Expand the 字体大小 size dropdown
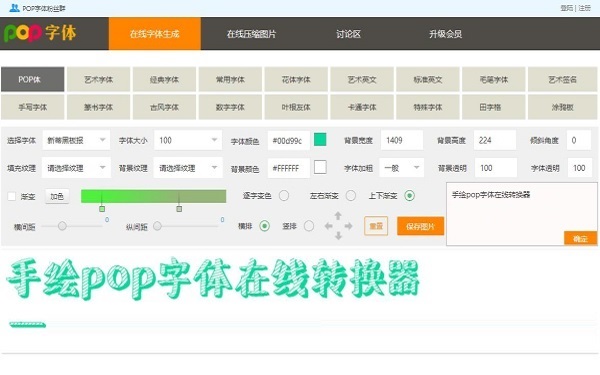This screenshot has height=375, width=600. coord(188,140)
